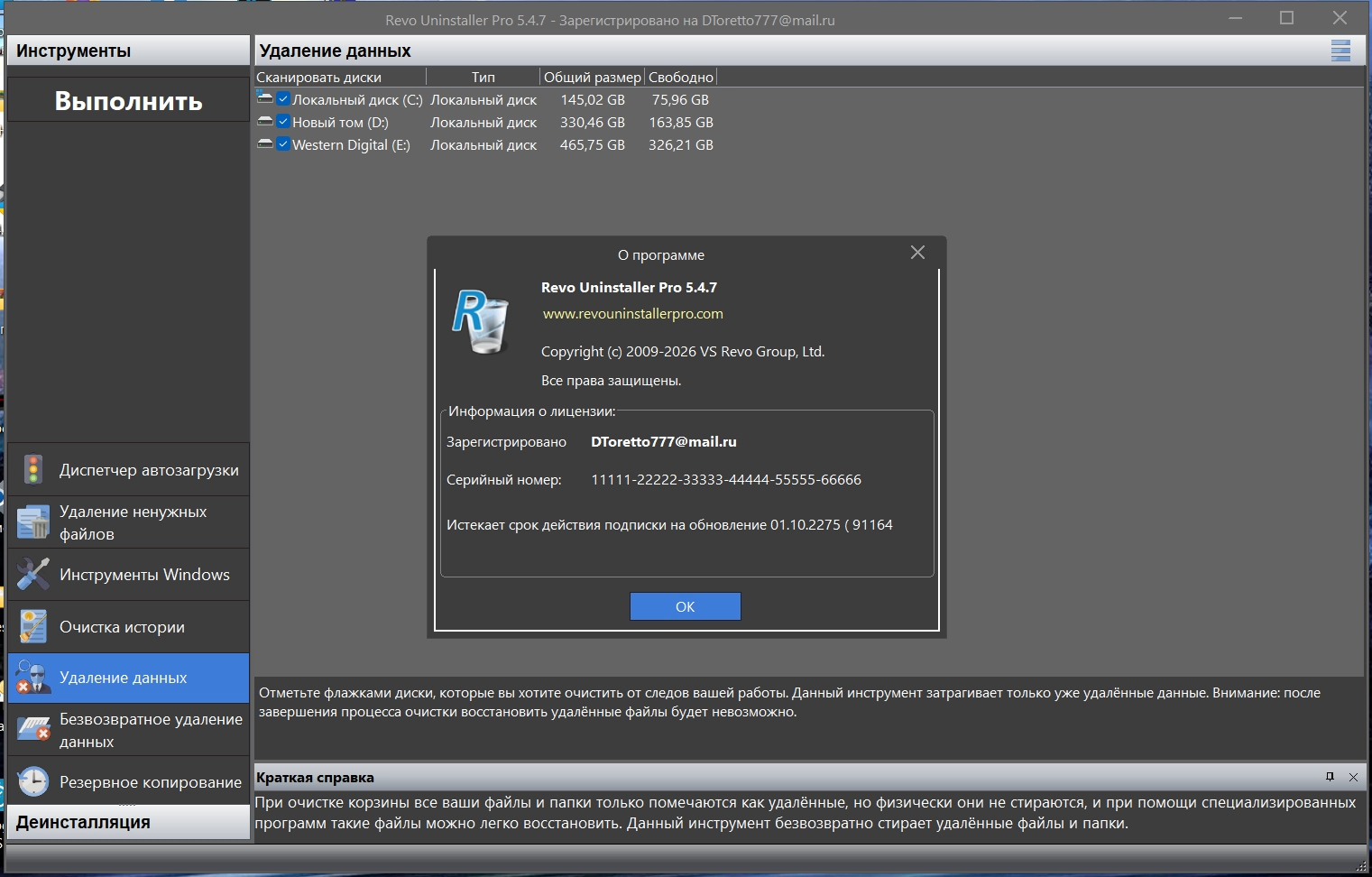Sort by Свободно column header

tap(680, 78)
